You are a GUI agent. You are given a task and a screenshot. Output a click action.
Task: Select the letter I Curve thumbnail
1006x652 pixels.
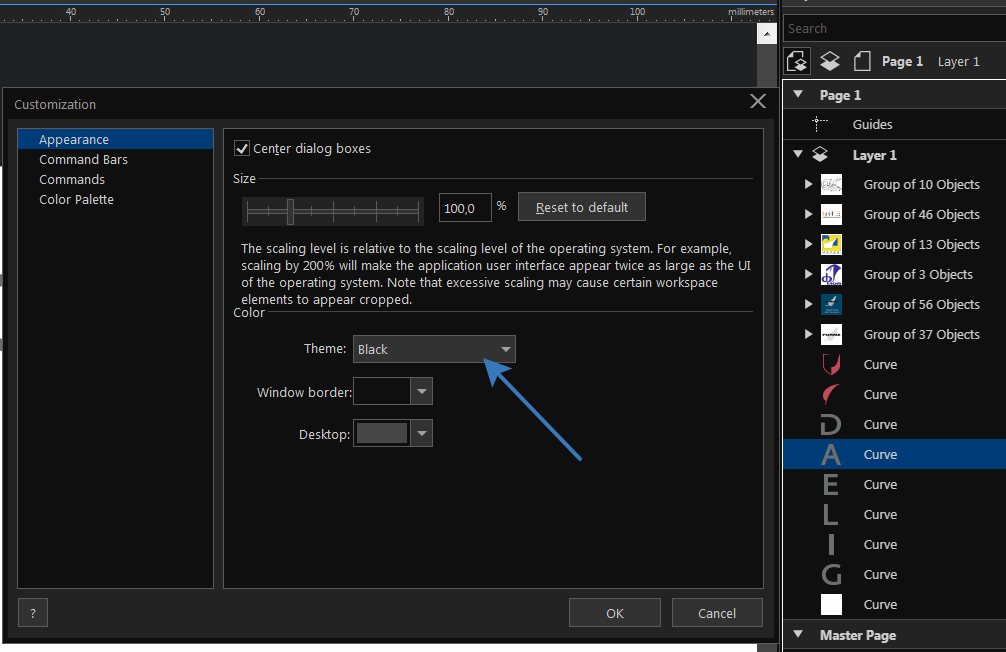831,545
